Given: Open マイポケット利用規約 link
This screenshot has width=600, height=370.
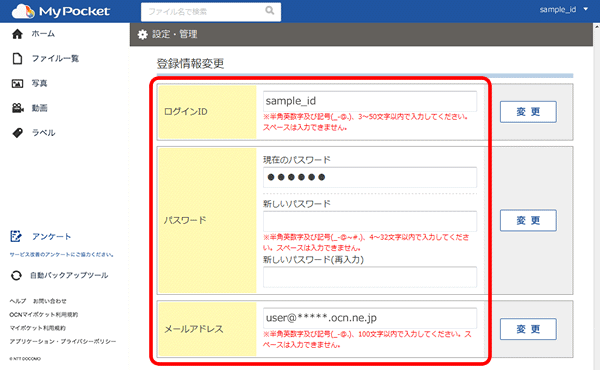Looking at the screenshot, I should (x=38, y=328).
